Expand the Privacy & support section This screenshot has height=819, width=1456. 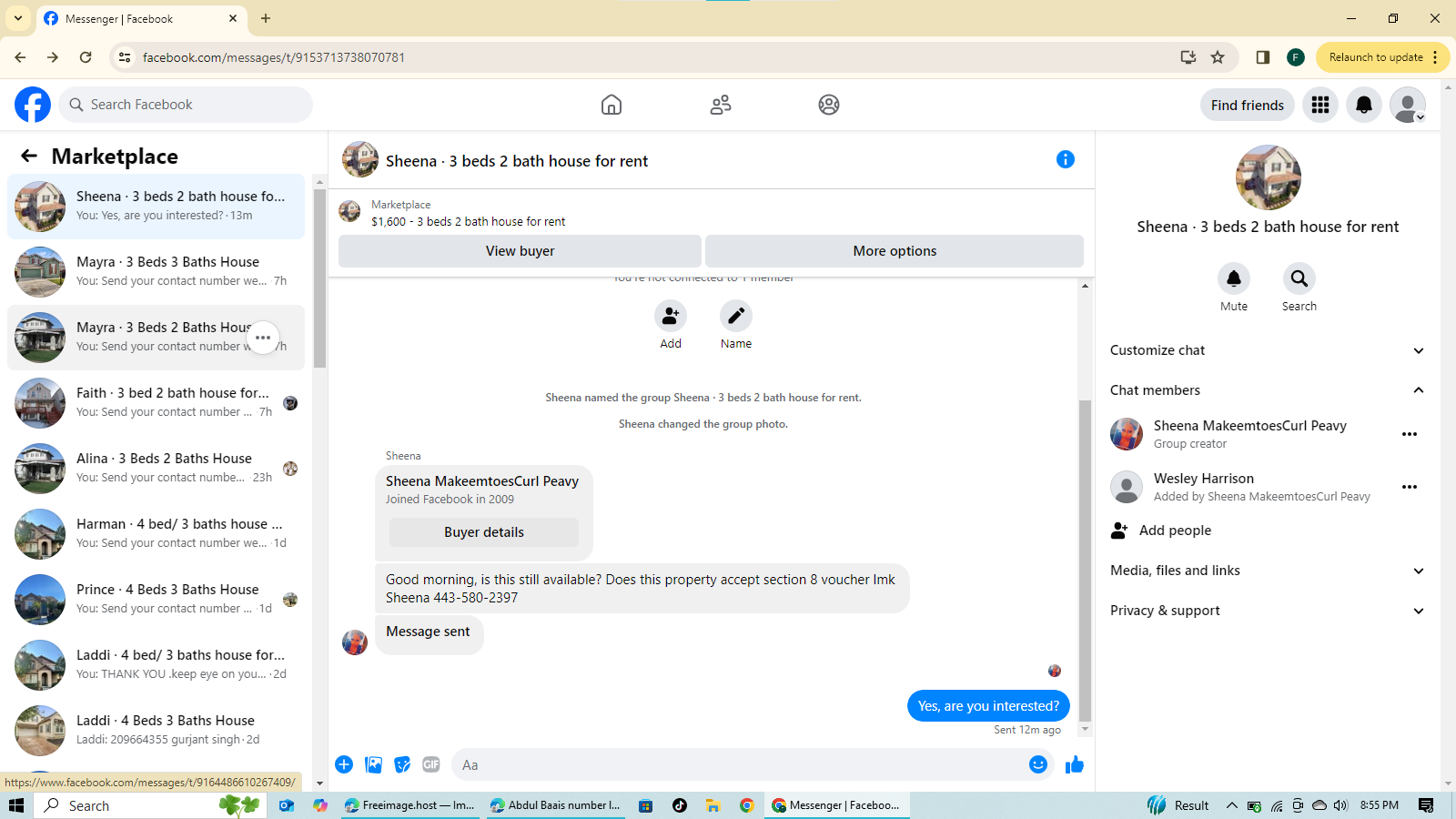(1267, 611)
